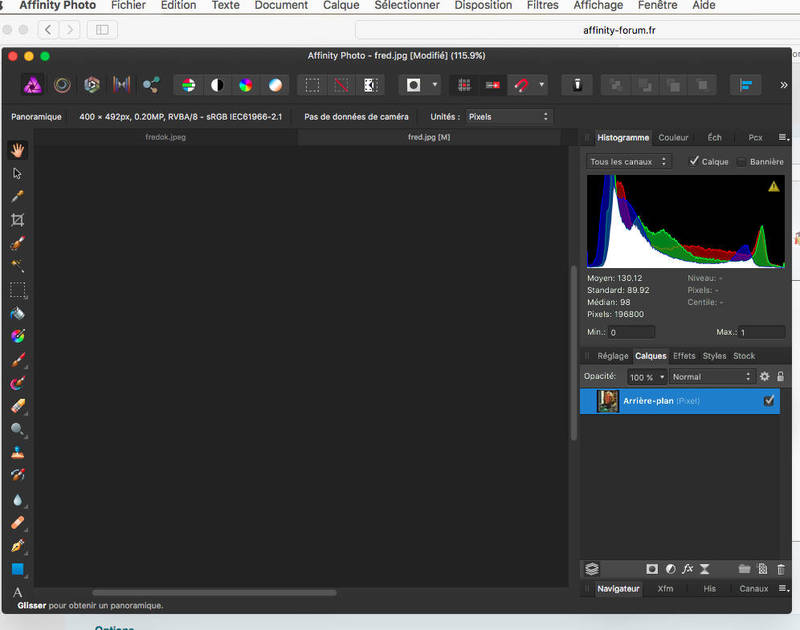The image size is (800, 630).
Task: Select the Blur Brush droplet tool
Action: pyautogui.click(x=17, y=500)
